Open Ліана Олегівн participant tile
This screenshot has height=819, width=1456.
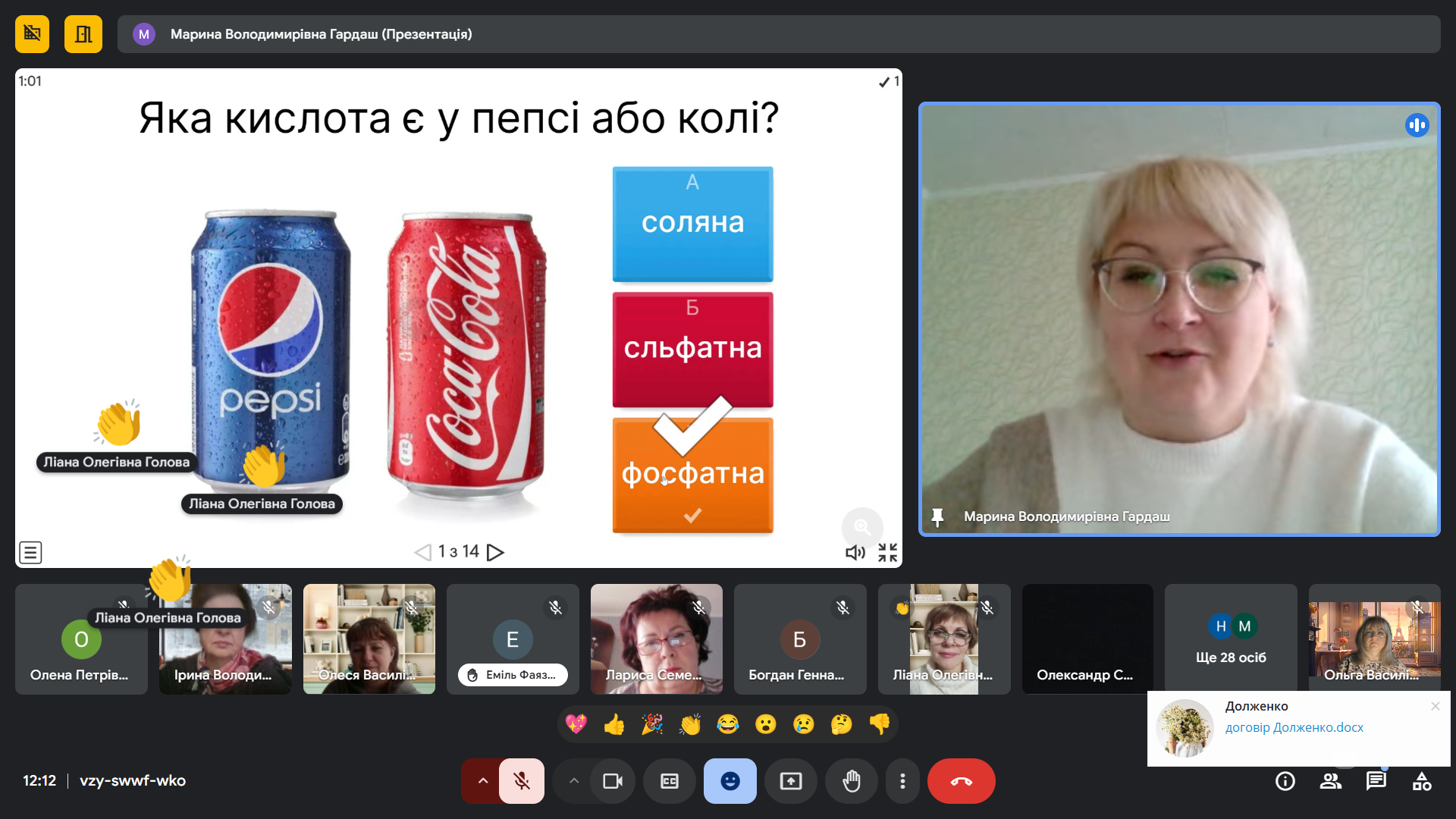944,639
